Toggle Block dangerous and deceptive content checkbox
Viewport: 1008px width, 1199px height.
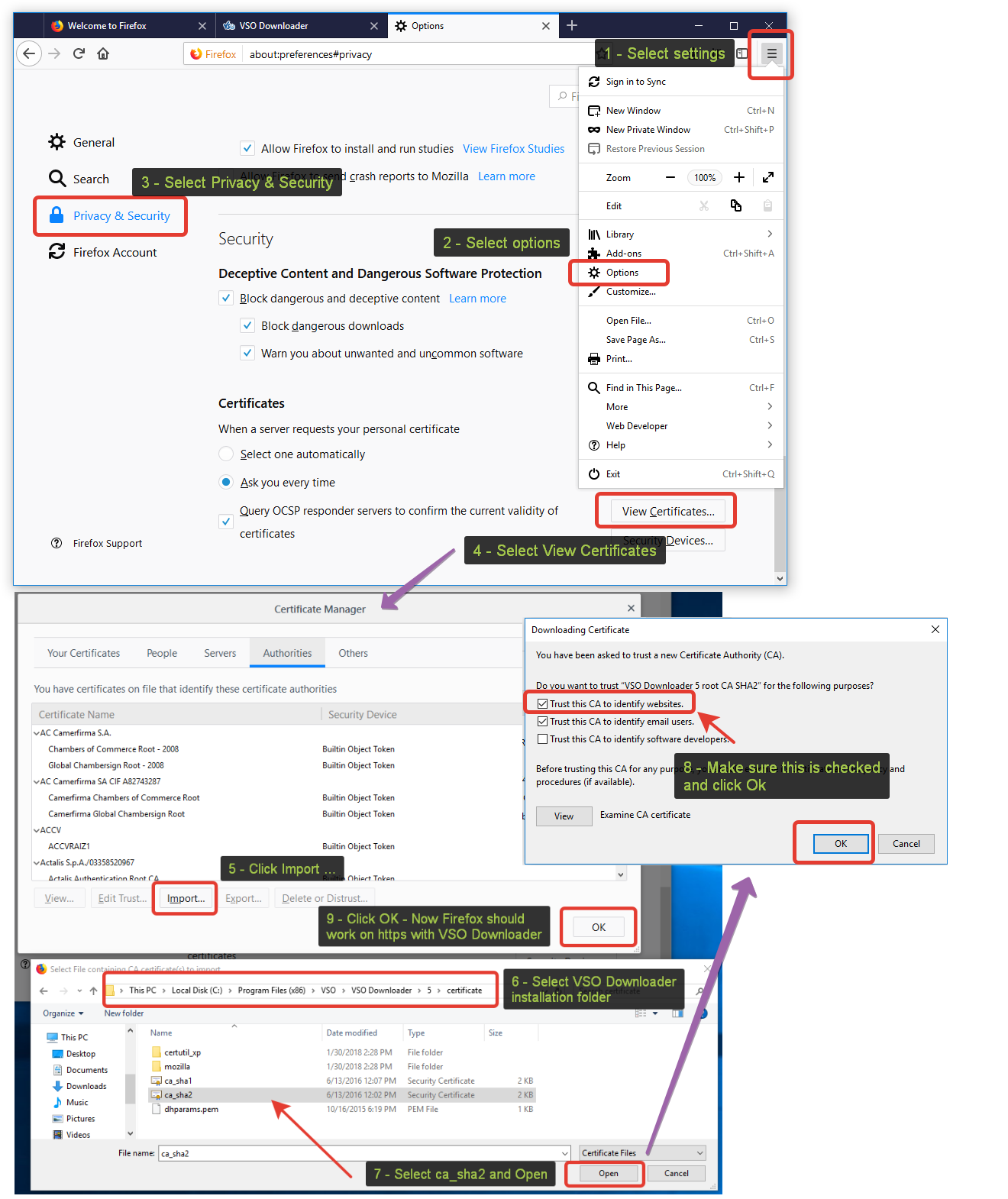pyautogui.click(x=226, y=298)
